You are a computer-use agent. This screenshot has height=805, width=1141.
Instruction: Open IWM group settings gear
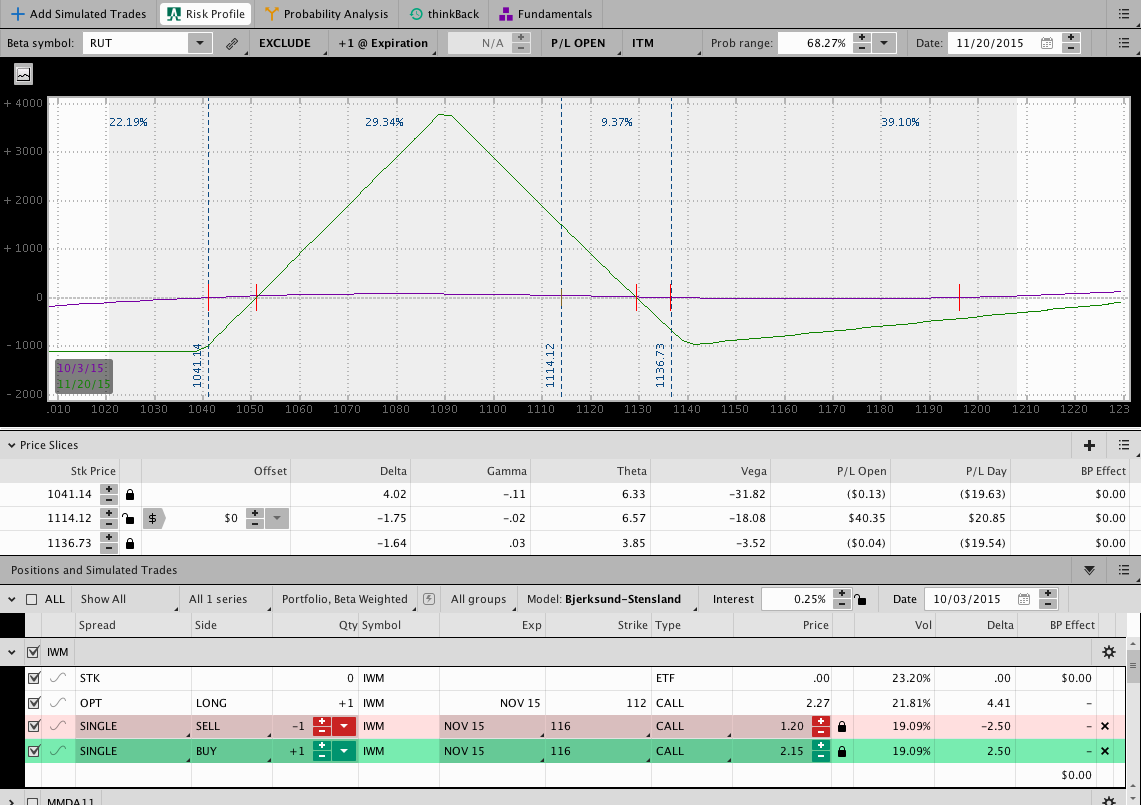point(1108,652)
